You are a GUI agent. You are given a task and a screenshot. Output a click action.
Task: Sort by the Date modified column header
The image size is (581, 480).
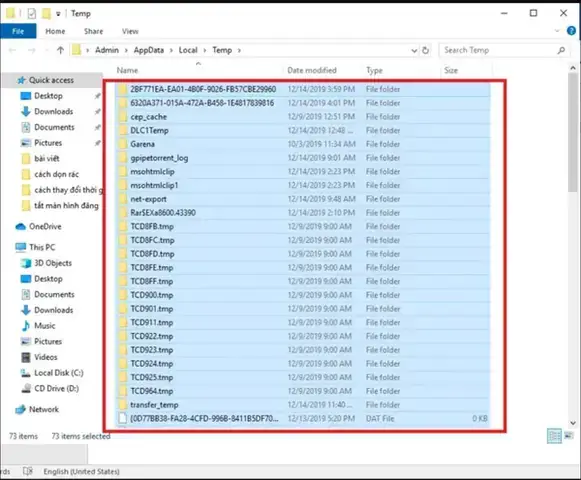click(x=312, y=70)
